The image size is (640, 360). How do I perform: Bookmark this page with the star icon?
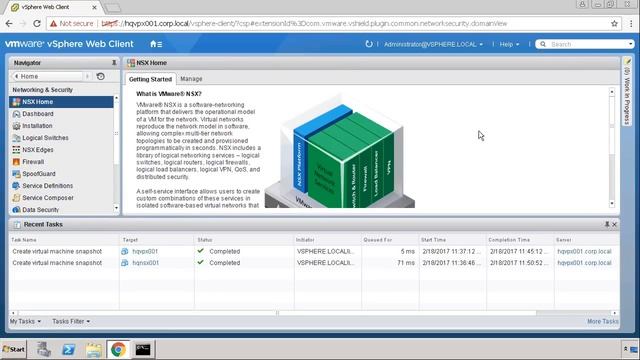pyautogui.click(x=614, y=24)
